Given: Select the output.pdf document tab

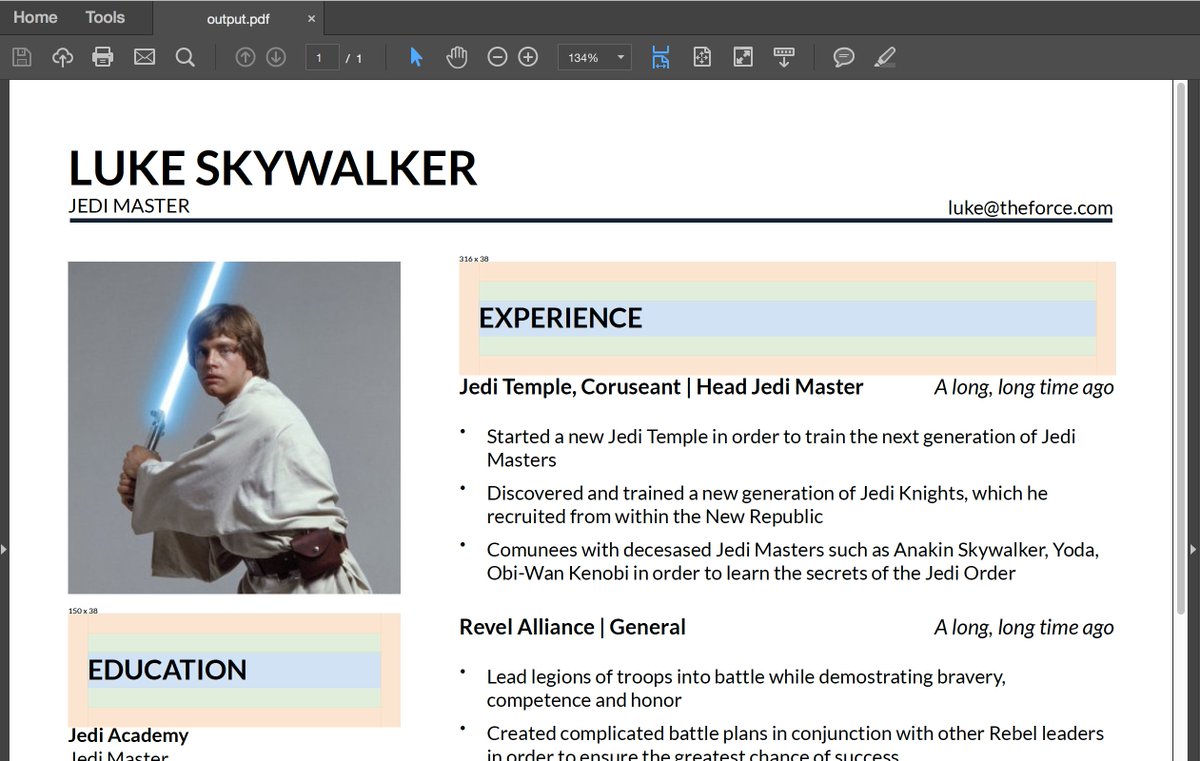Looking at the screenshot, I should tap(238, 19).
